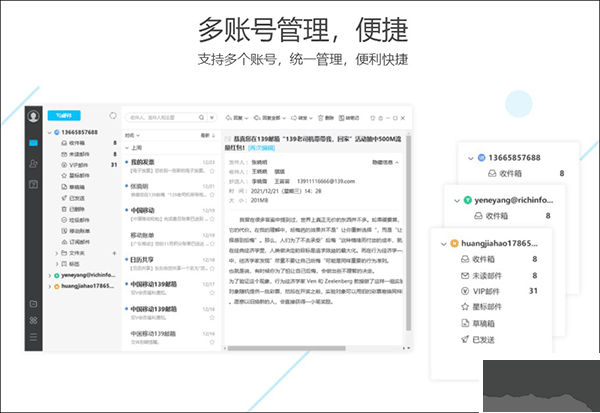
Task: Star the 移动账单 email in message list
Action: point(212,244)
